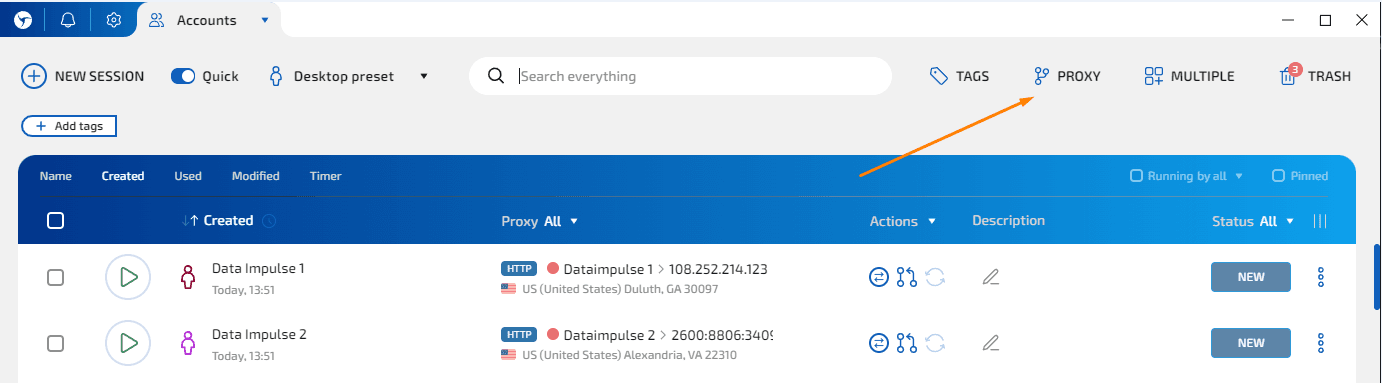The image size is (1382, 383).
Task: Open the Actions dropdown
Action: [903, 221]
